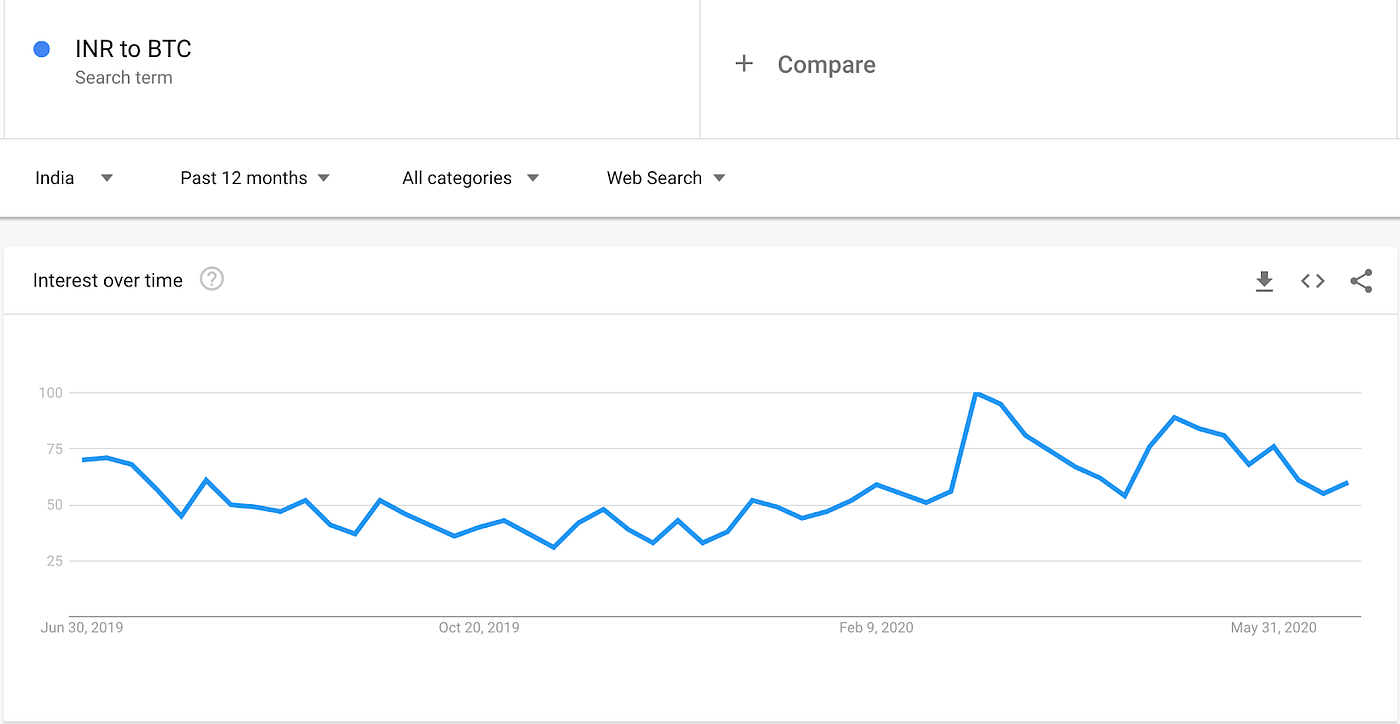Select the Search term label
Screen dimensions: 1400x724
(124, 76)
